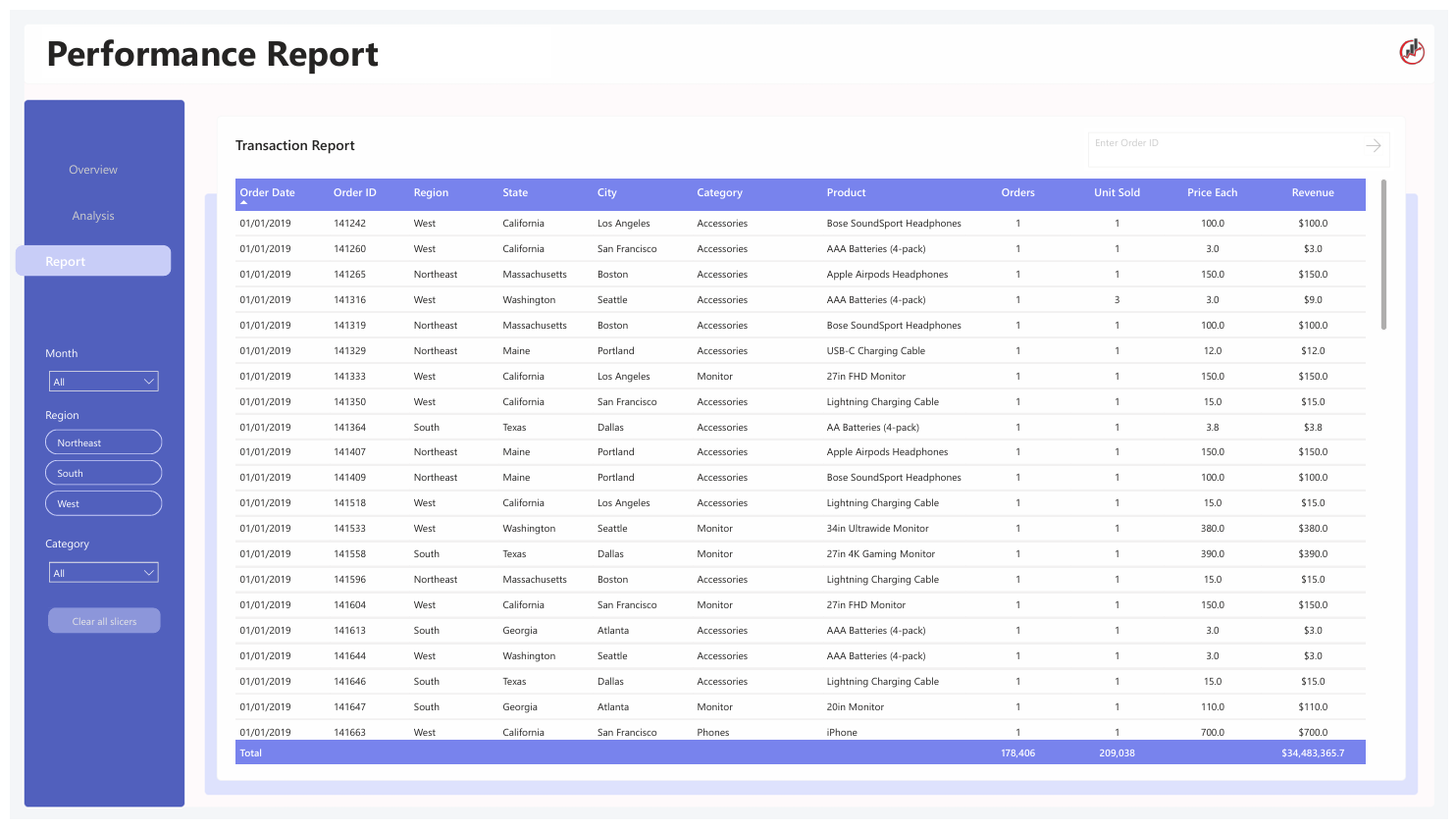Toggle the West region filter

[103, 502]
